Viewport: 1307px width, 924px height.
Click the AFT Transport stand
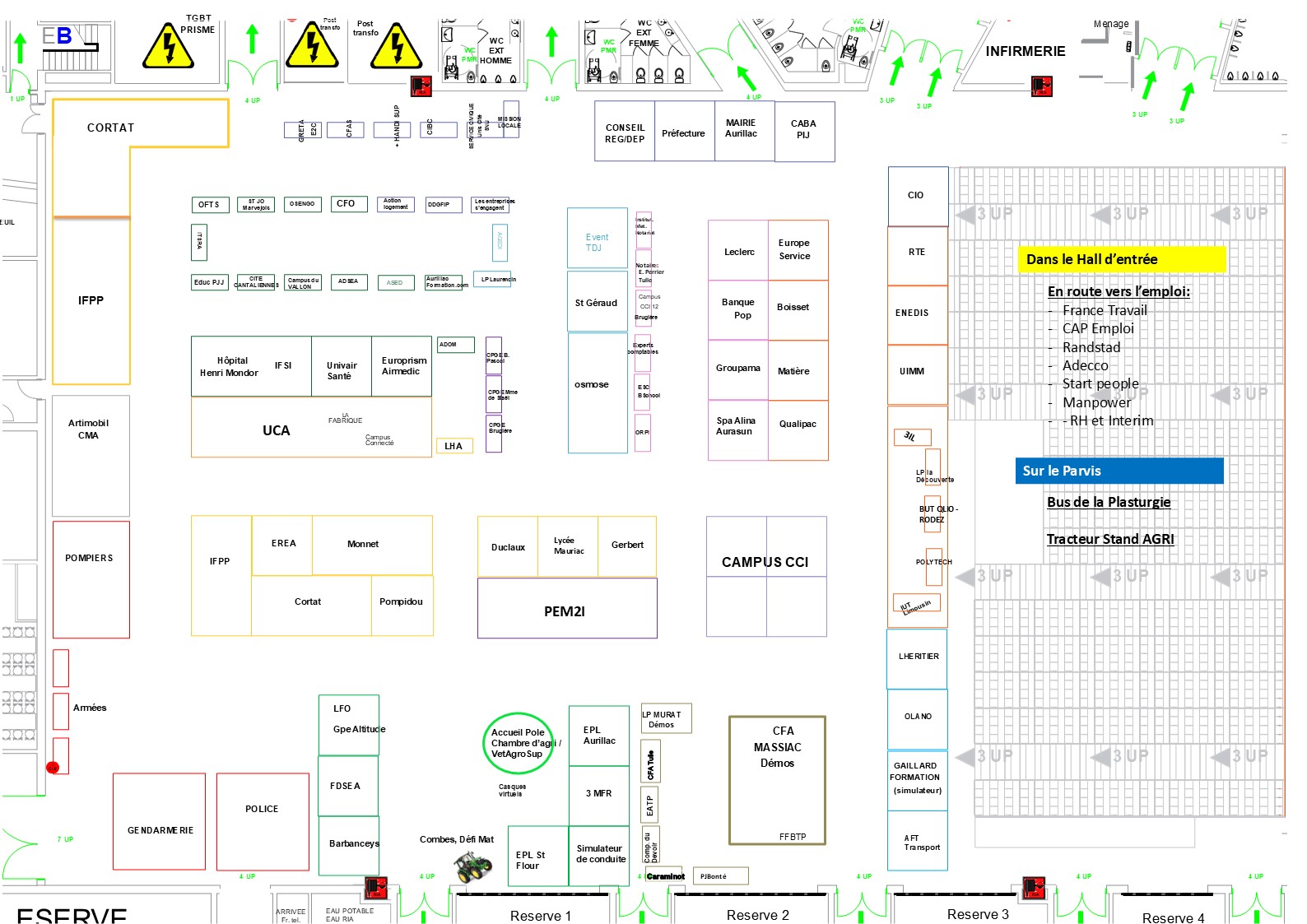coord(917,840)
